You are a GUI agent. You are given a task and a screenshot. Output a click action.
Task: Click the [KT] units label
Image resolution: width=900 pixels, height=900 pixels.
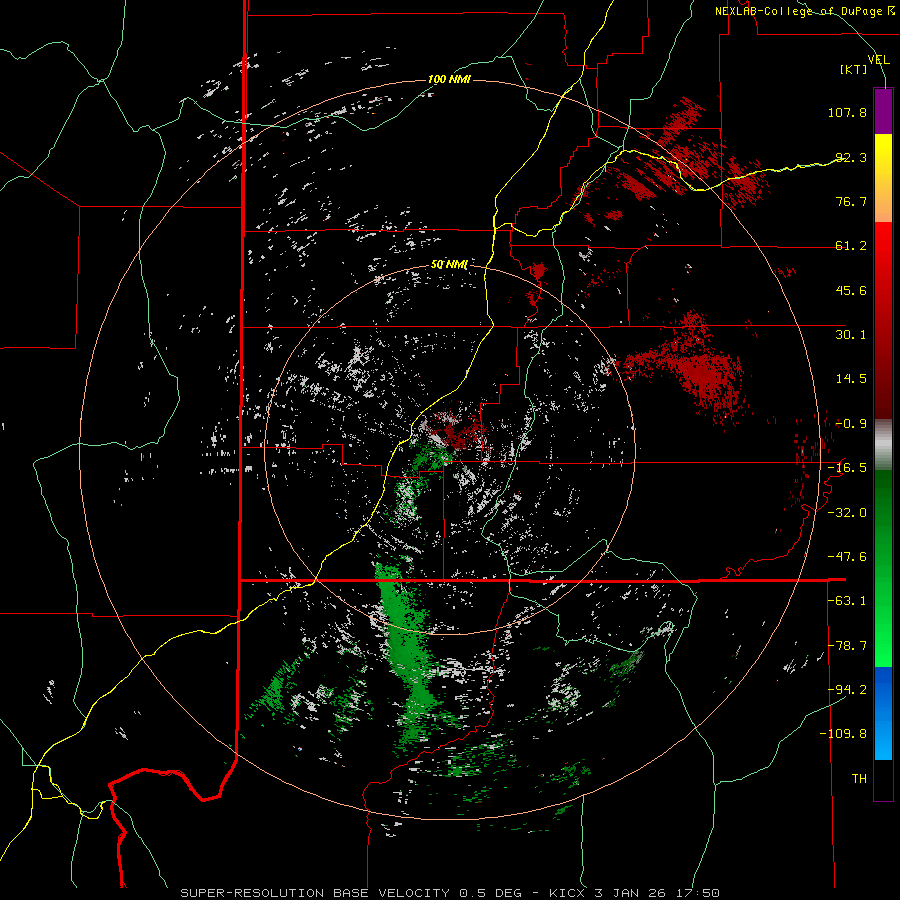coord(854,69)
